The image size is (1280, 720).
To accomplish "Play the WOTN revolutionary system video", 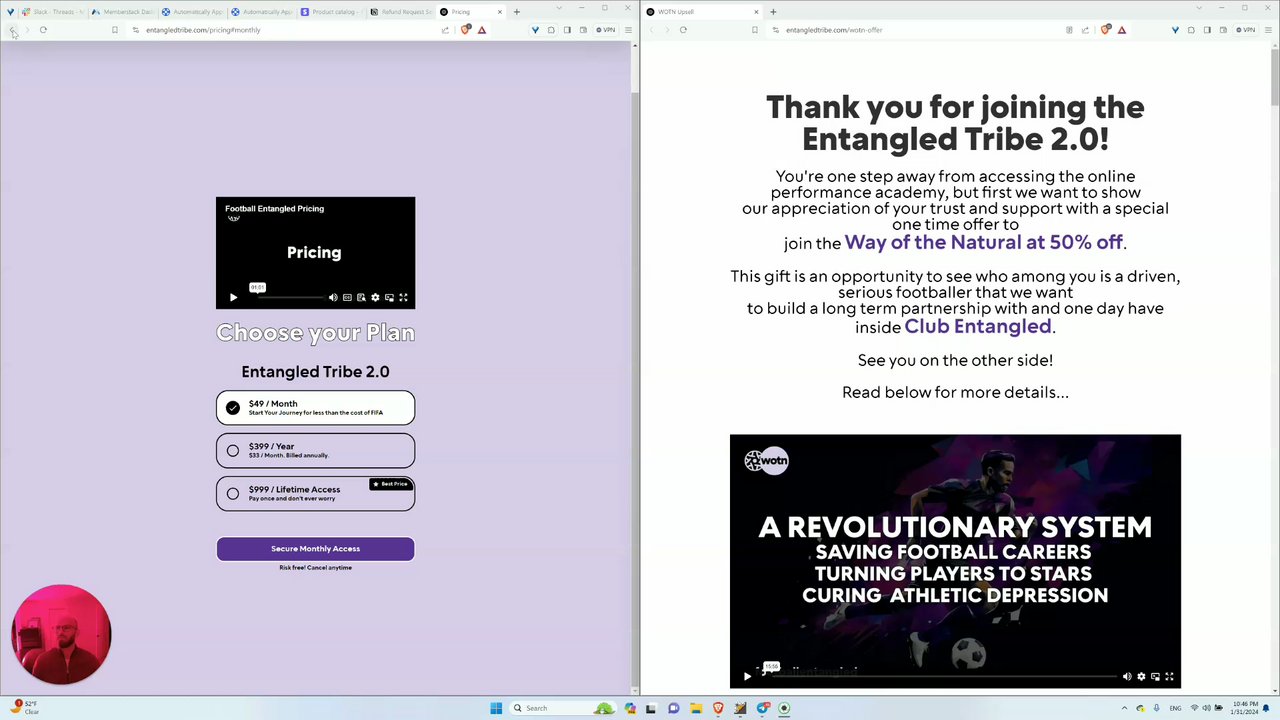I will 747,676.
